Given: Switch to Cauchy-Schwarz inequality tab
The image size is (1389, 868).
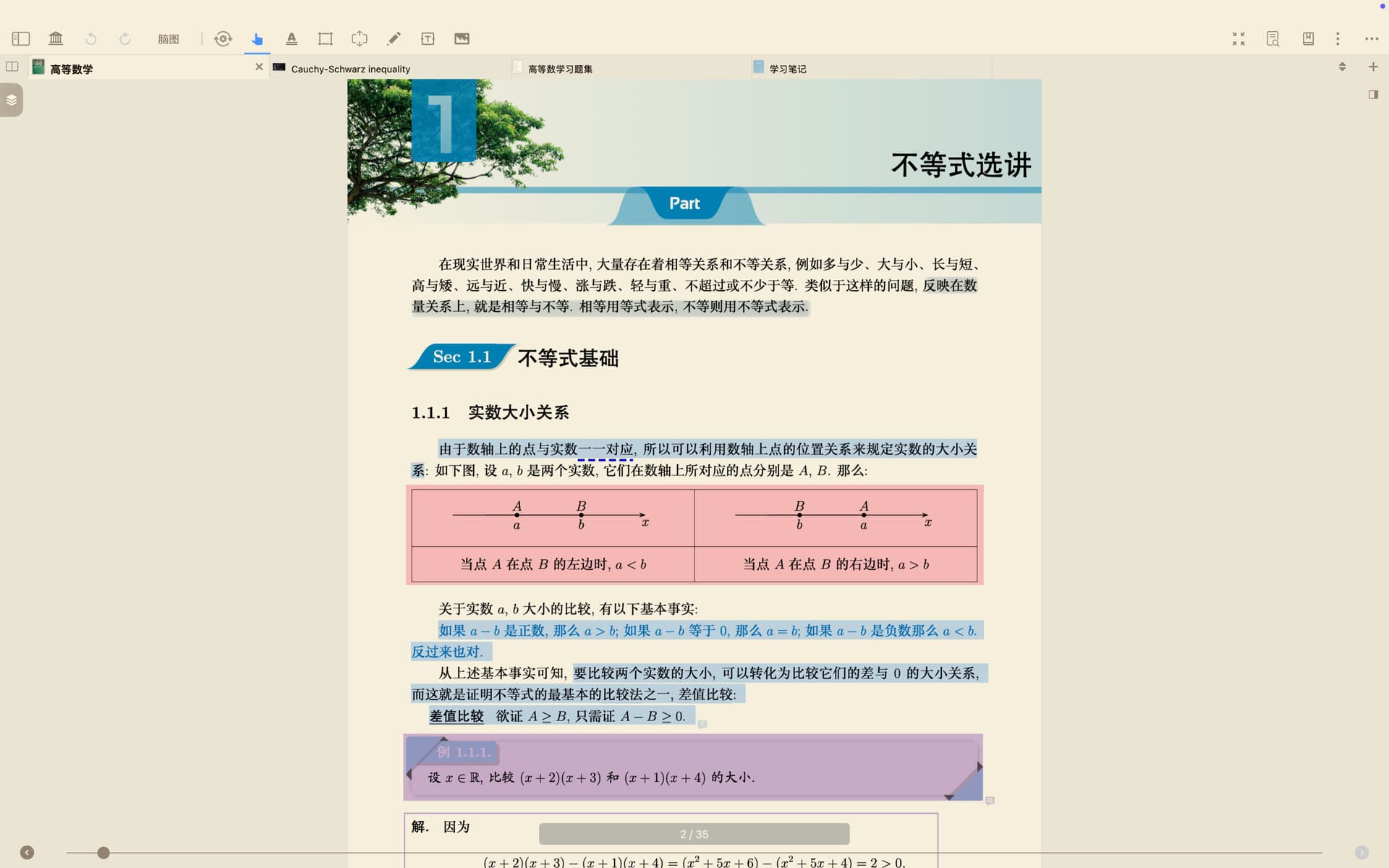Looking at the screenshot, I should click(350, 69).
